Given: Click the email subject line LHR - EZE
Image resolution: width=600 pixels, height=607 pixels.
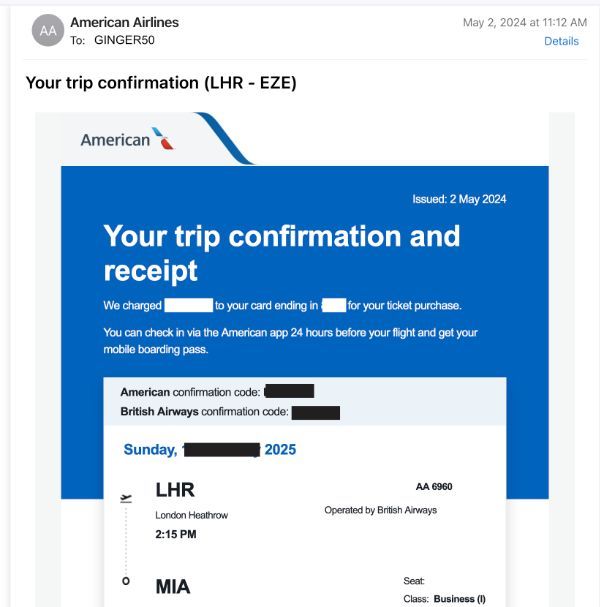Looking at the screenshot, I should [161, 83].
